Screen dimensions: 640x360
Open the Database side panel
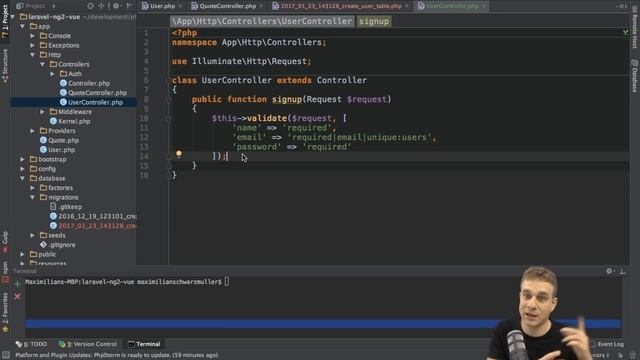tap(635, 76)
